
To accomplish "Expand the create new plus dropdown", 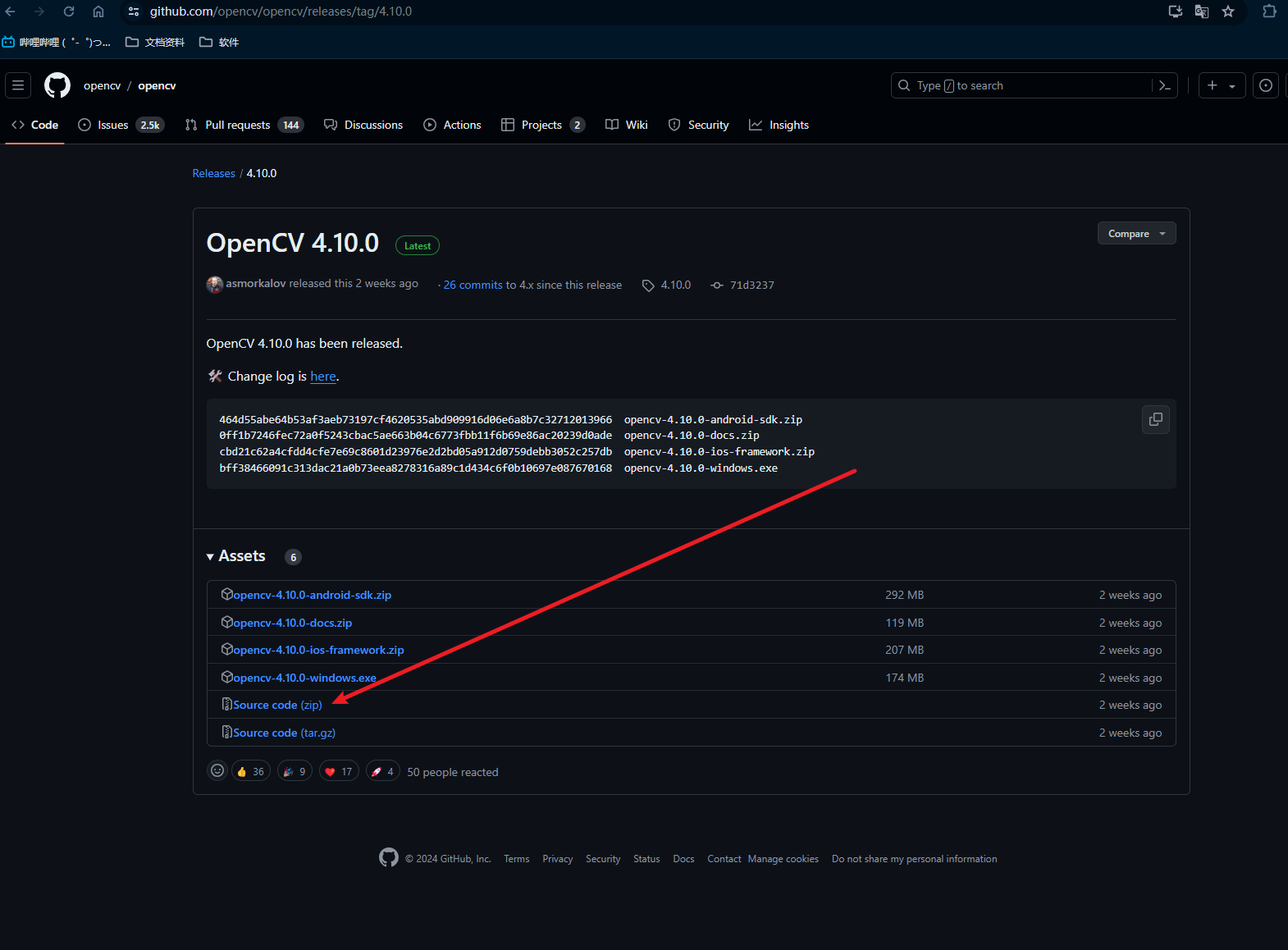I will (x=1222, y=85).
